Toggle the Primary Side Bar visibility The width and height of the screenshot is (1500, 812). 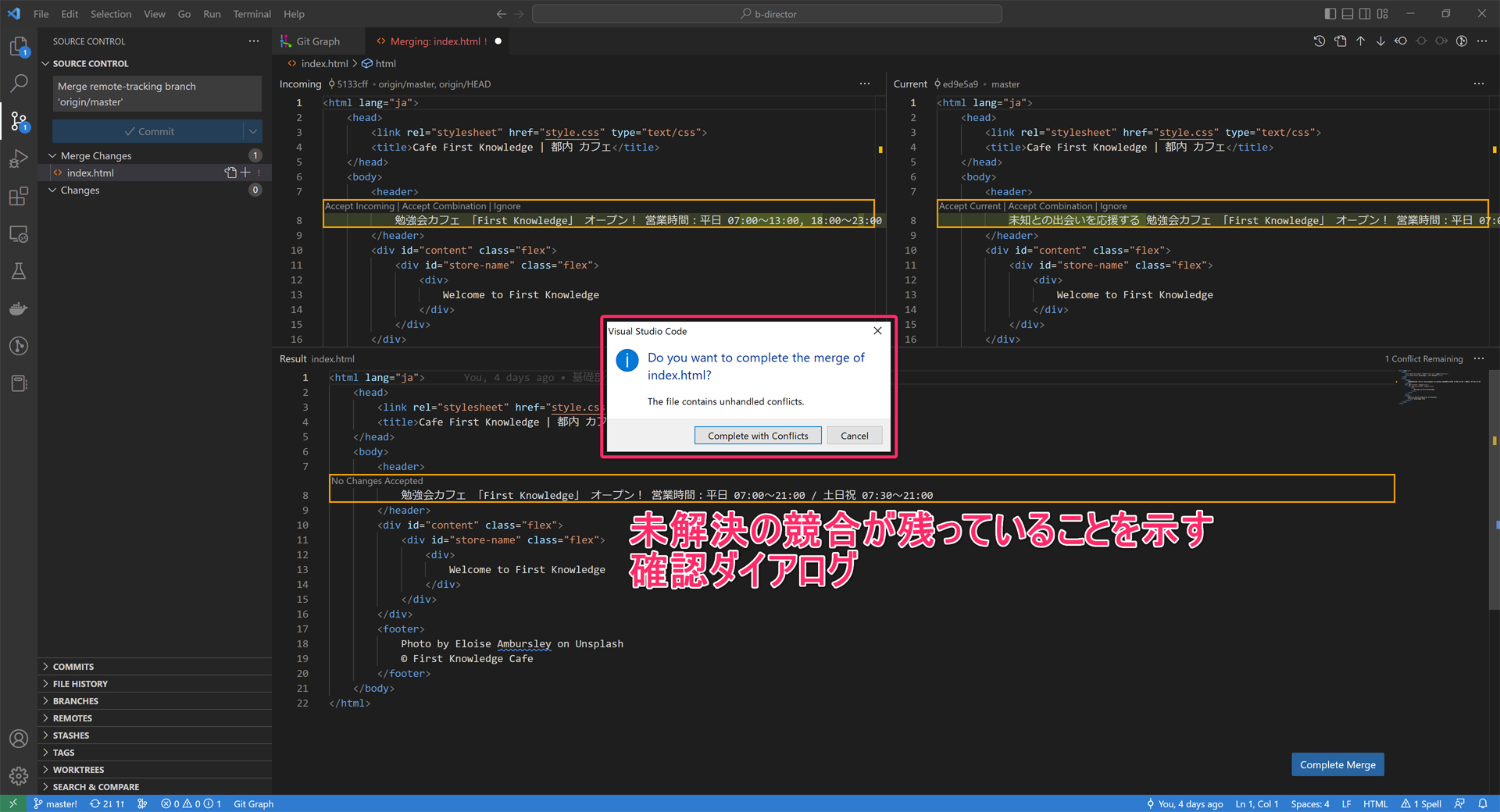point(1329,13)
